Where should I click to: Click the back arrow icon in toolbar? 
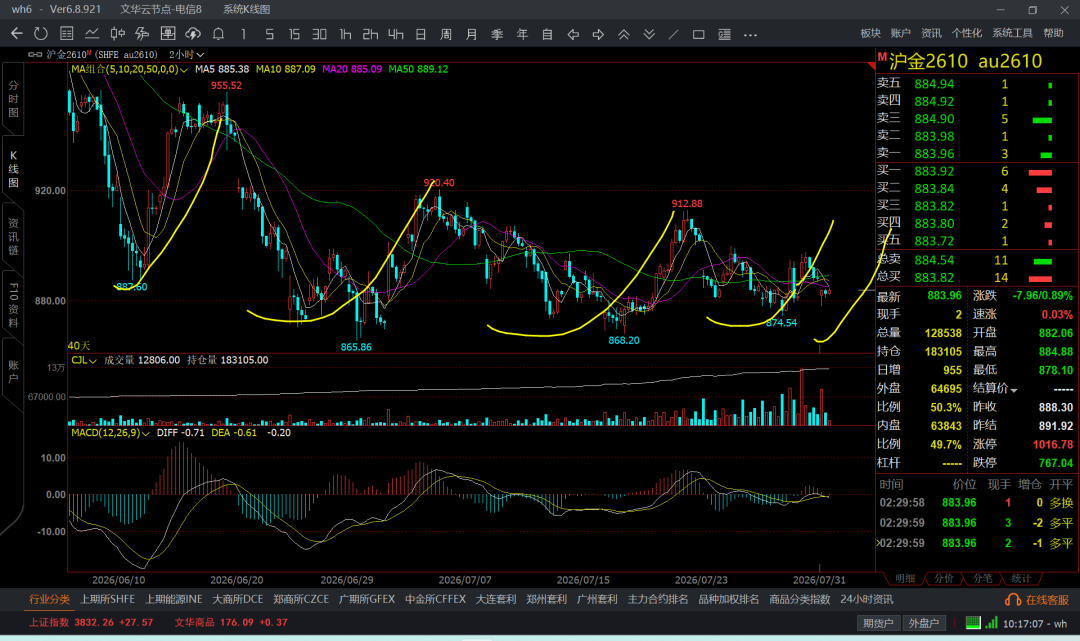[x=17, y=34]
